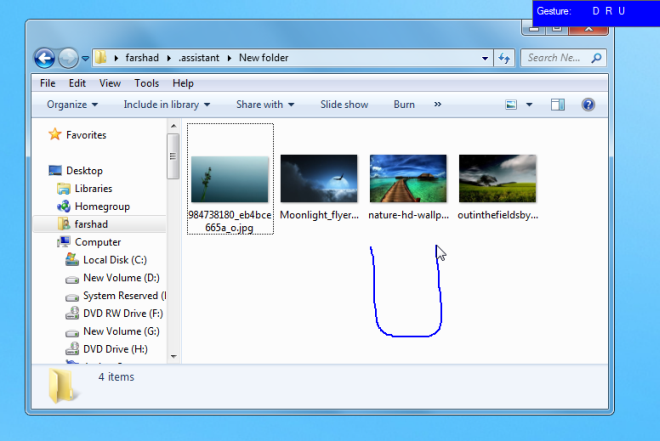The height and width of the screenshot is (441, 660).
Task: Click the Slide show button
Action: [344, 104]
